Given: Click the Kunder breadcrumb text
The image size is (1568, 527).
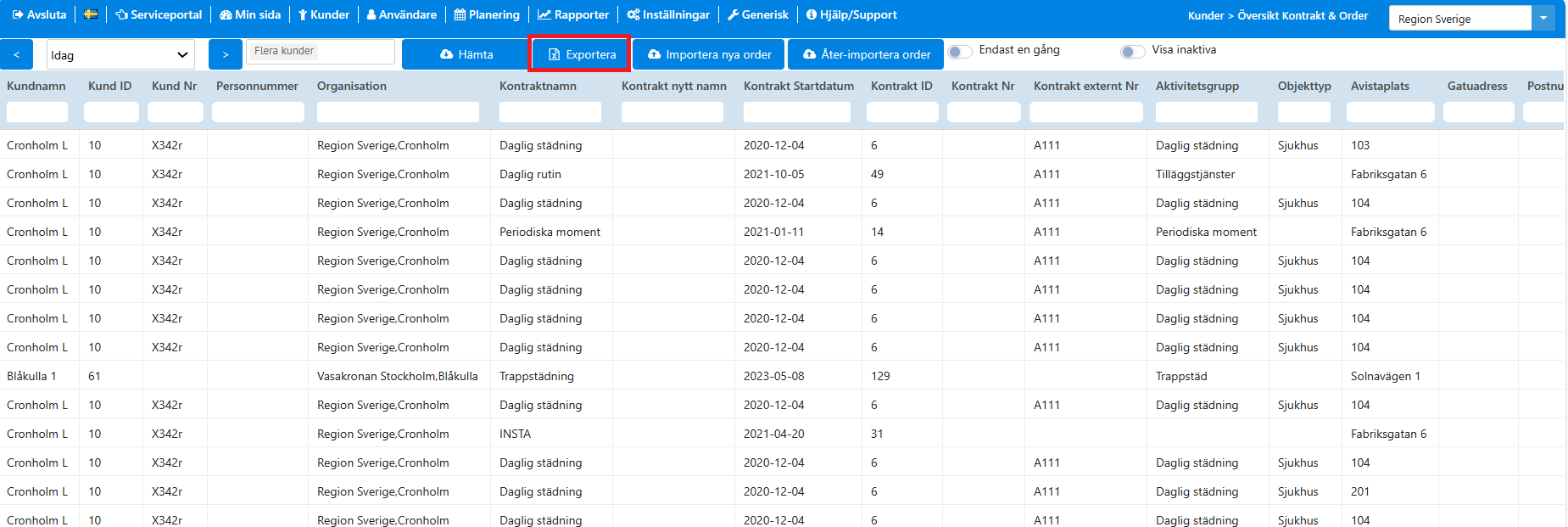Looking at the screenshot, I should (1206, 15).
